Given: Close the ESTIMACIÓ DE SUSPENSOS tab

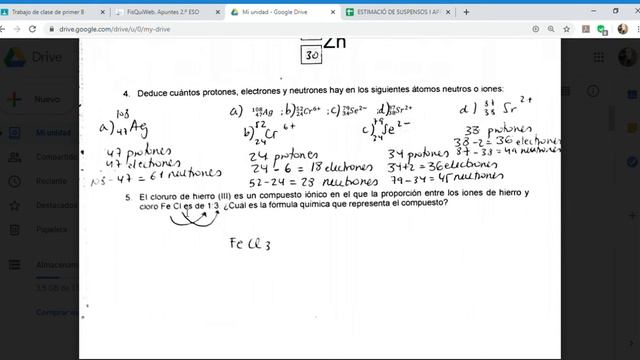Looking at the screenshot, I should (448, 12).
